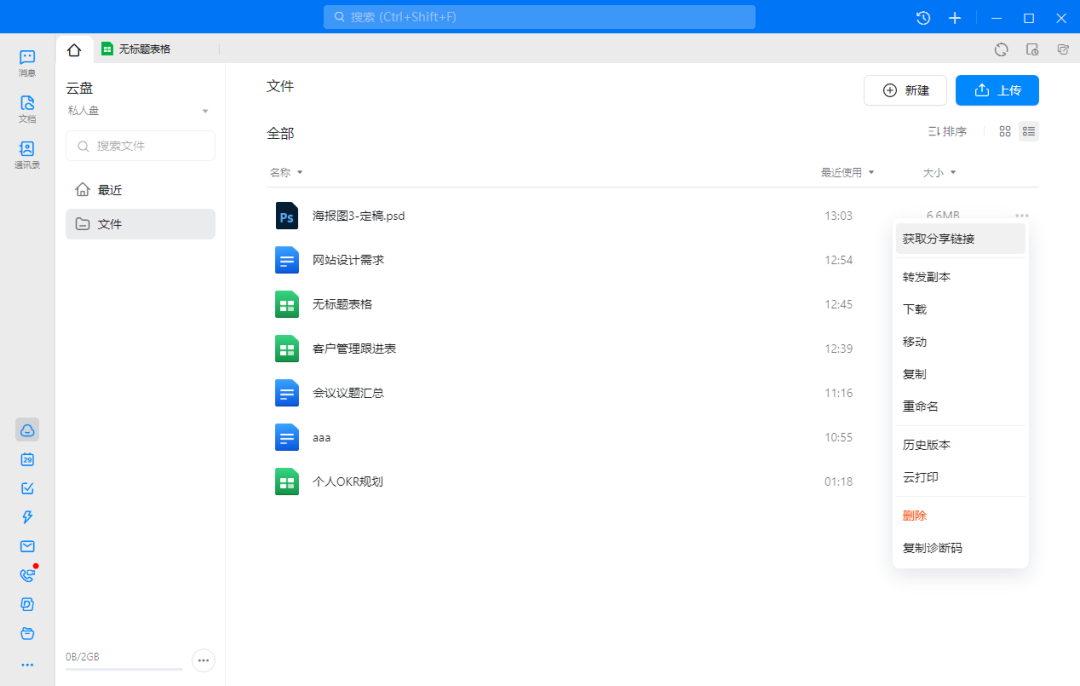Image resolution: width=1080 pixels, height=686 pixels.
Task: Choose 复制 in context menu
Action: (x=960, y=374)
